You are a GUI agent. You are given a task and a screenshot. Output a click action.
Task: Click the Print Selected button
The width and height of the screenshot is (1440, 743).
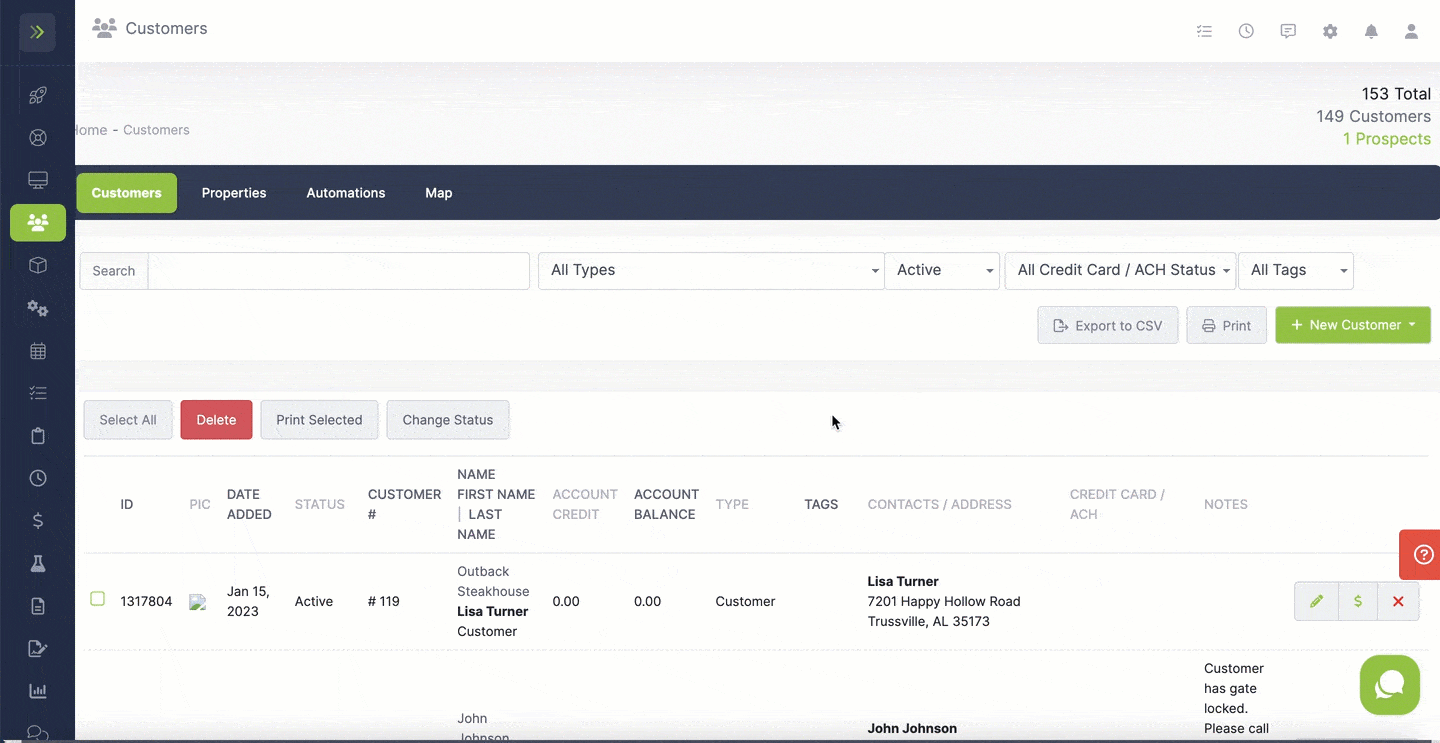319,420
